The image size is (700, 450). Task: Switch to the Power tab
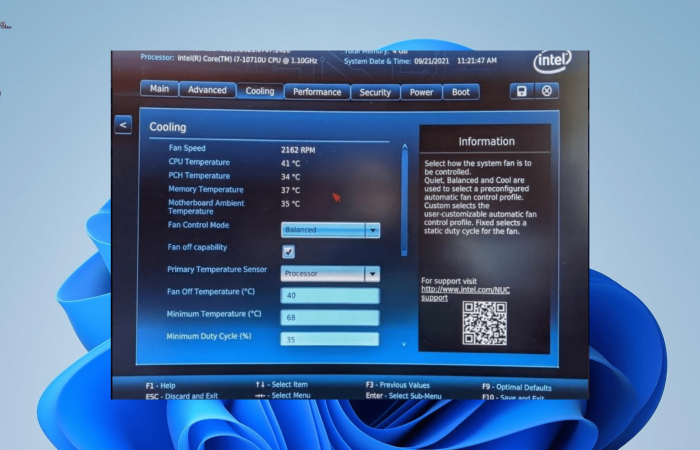click(421, 92)
